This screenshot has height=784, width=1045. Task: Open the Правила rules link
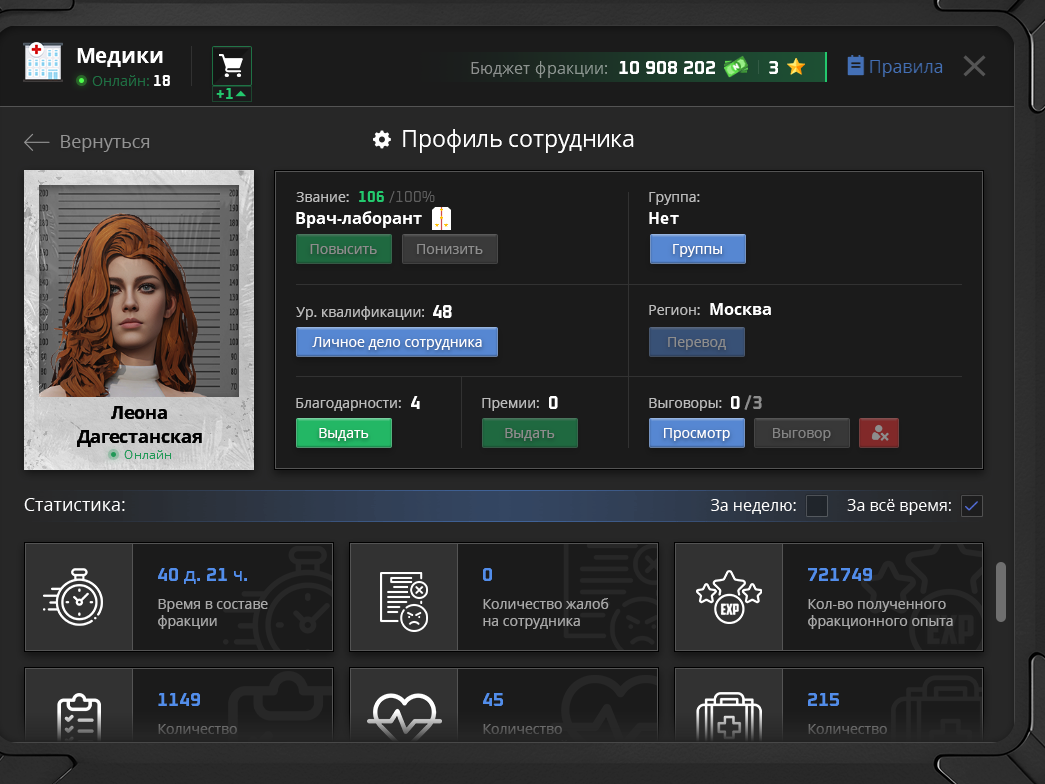895,67
